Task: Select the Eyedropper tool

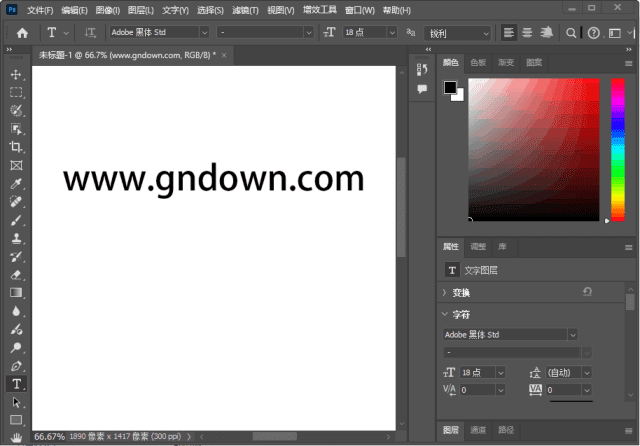Action: (x=16, y=184)
